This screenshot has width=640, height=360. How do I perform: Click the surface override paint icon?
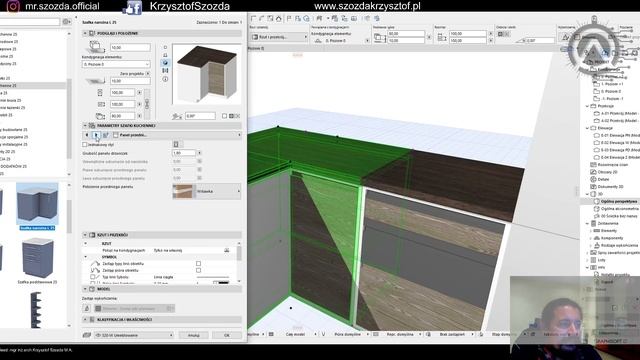coord(87,309)
